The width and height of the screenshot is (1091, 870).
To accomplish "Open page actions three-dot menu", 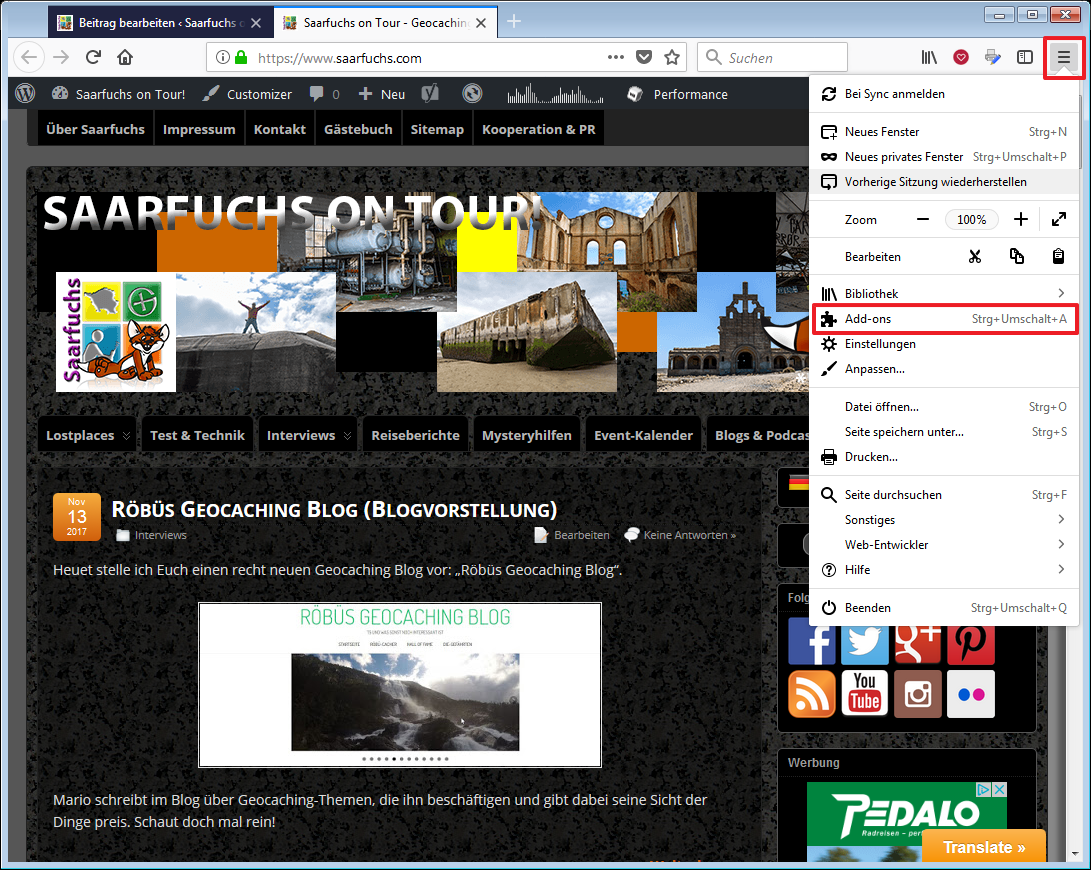I will click(x=616, y=58).
